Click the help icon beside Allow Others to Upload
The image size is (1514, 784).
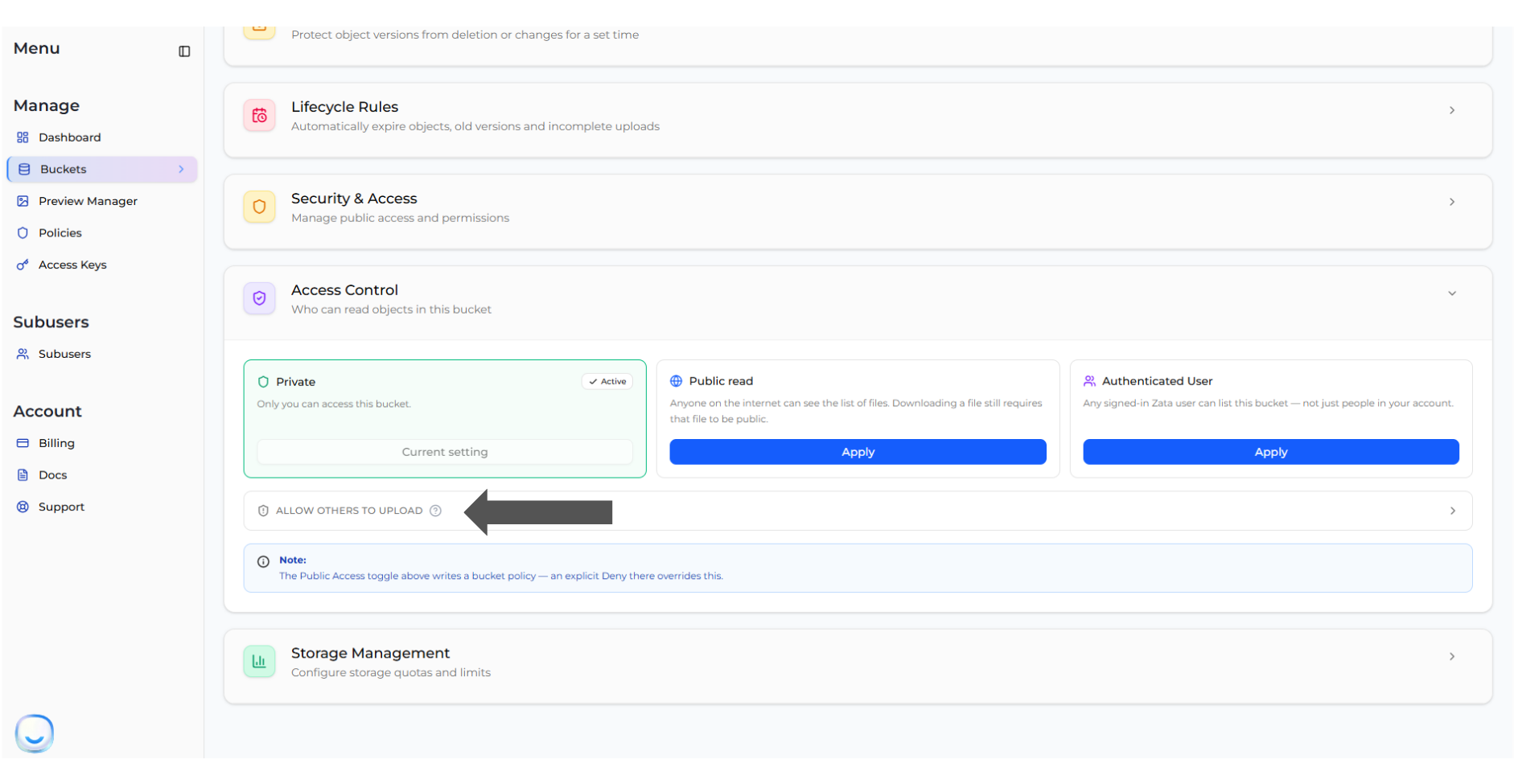point(435,511)
